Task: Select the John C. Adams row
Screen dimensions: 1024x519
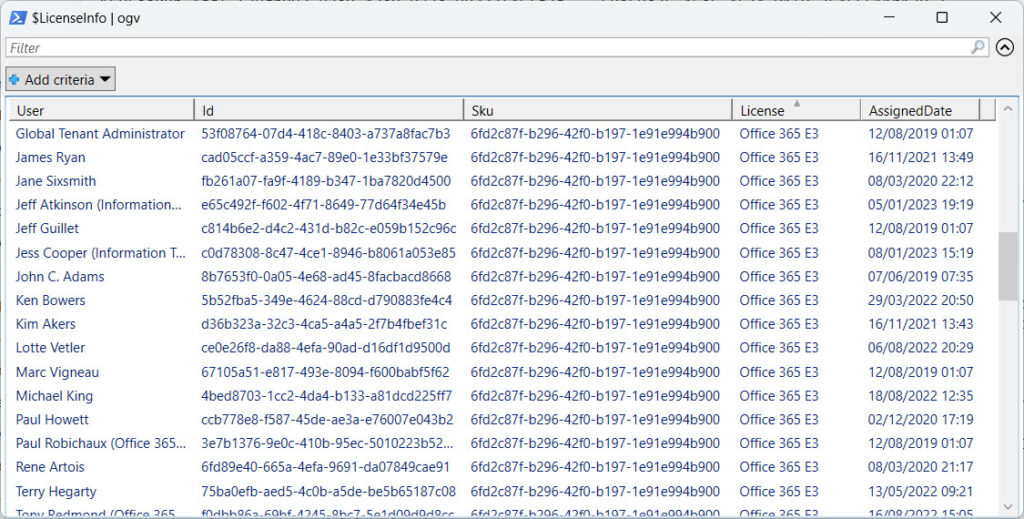Action: pos(501,276)
